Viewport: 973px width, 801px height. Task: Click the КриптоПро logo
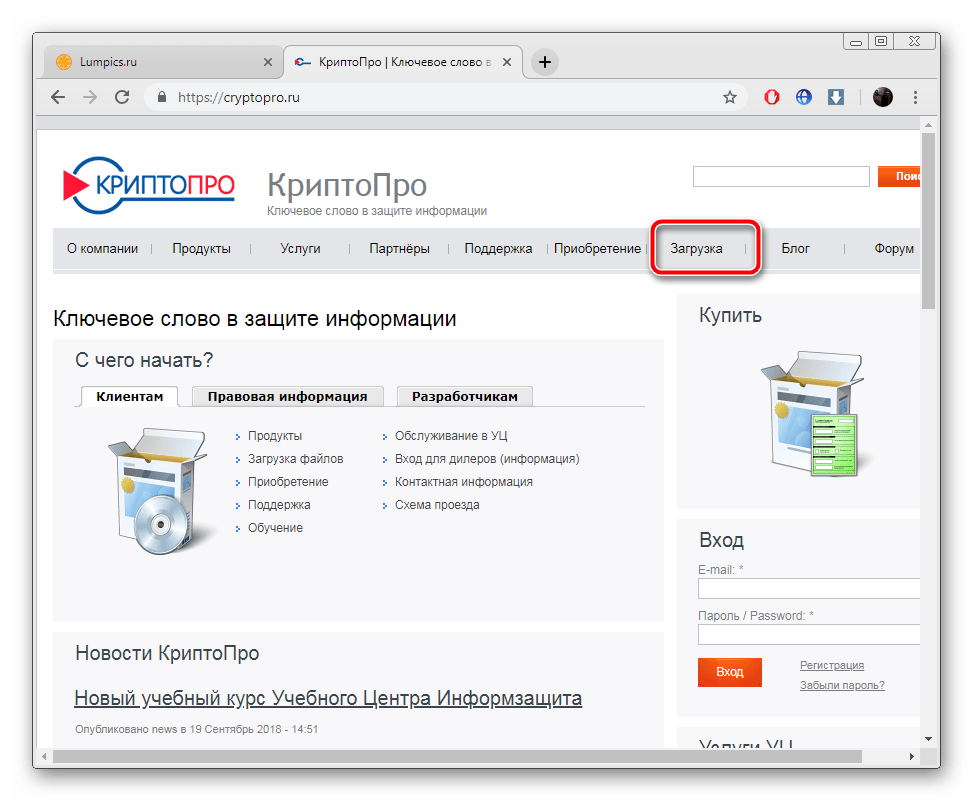click(x=149, y=186)
